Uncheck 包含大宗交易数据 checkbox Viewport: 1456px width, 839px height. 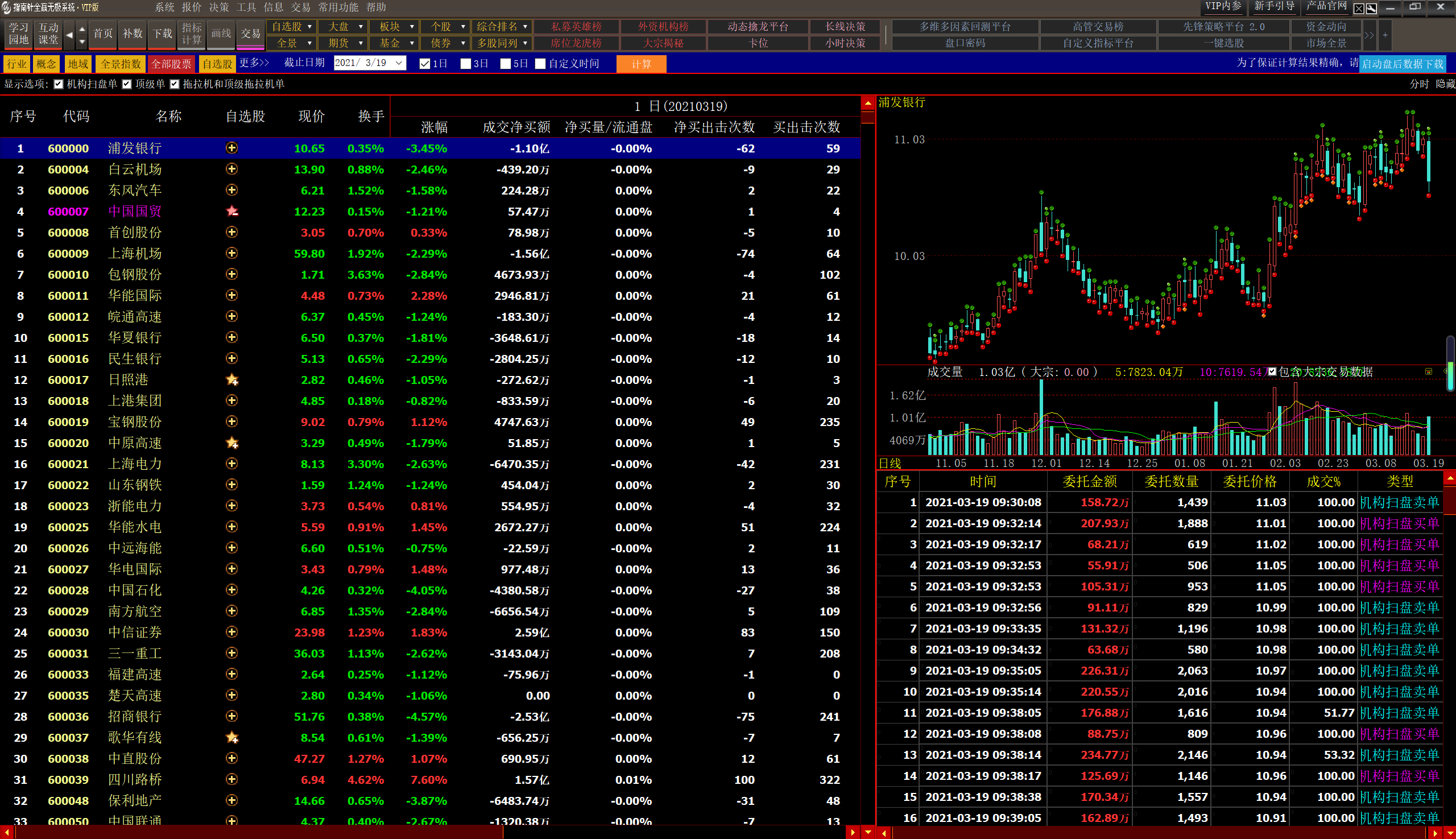1272,371
